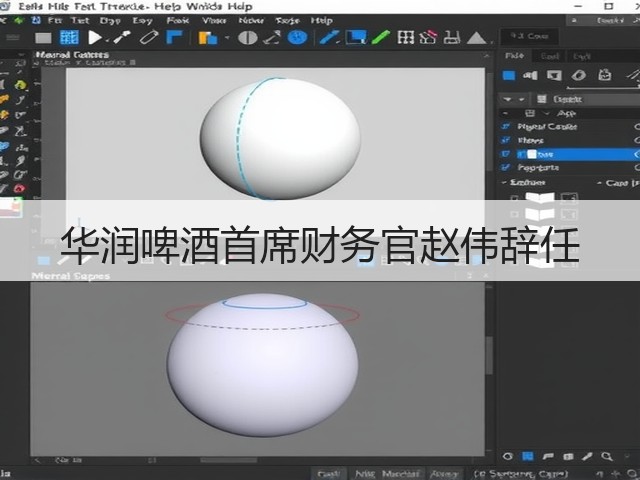This screenshot has width=640, height=480.
Task: Click the first white folded thumbnail under 'Emhuen'
Action: [540, 197]
